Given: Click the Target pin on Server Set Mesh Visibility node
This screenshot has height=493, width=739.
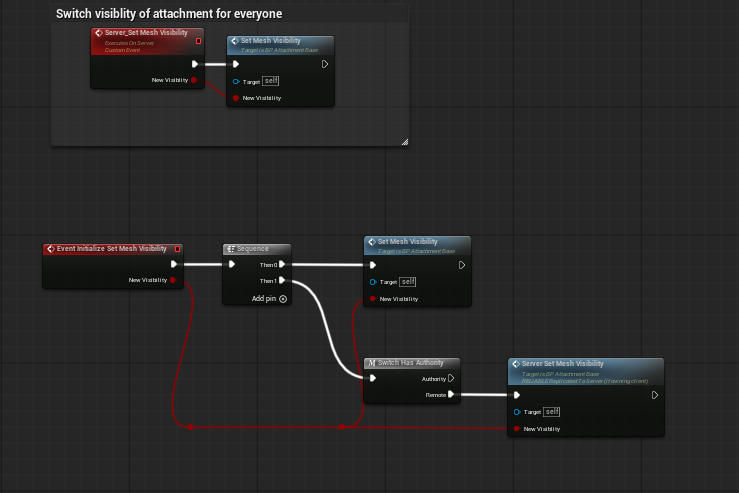Looking at the screenshot, I should coord(517,412).
